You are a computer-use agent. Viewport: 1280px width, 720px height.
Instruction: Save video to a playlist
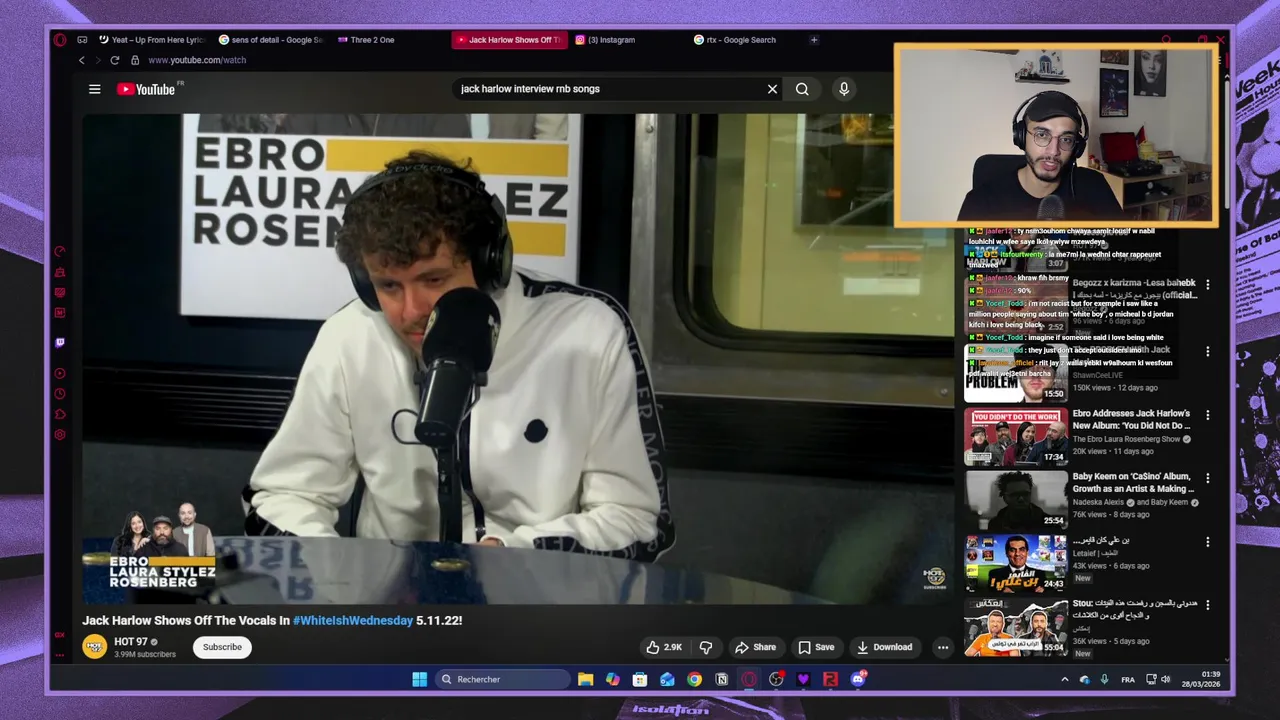816,647
